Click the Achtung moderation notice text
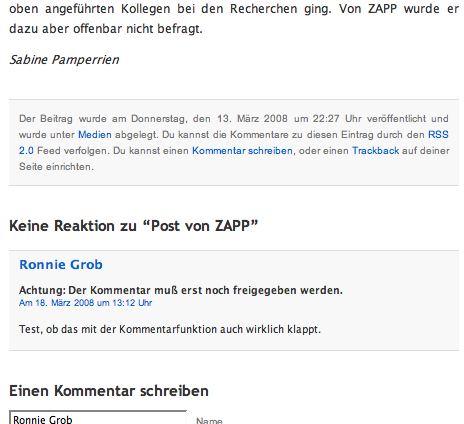The image size is (464, 424). tap(181, 290)
